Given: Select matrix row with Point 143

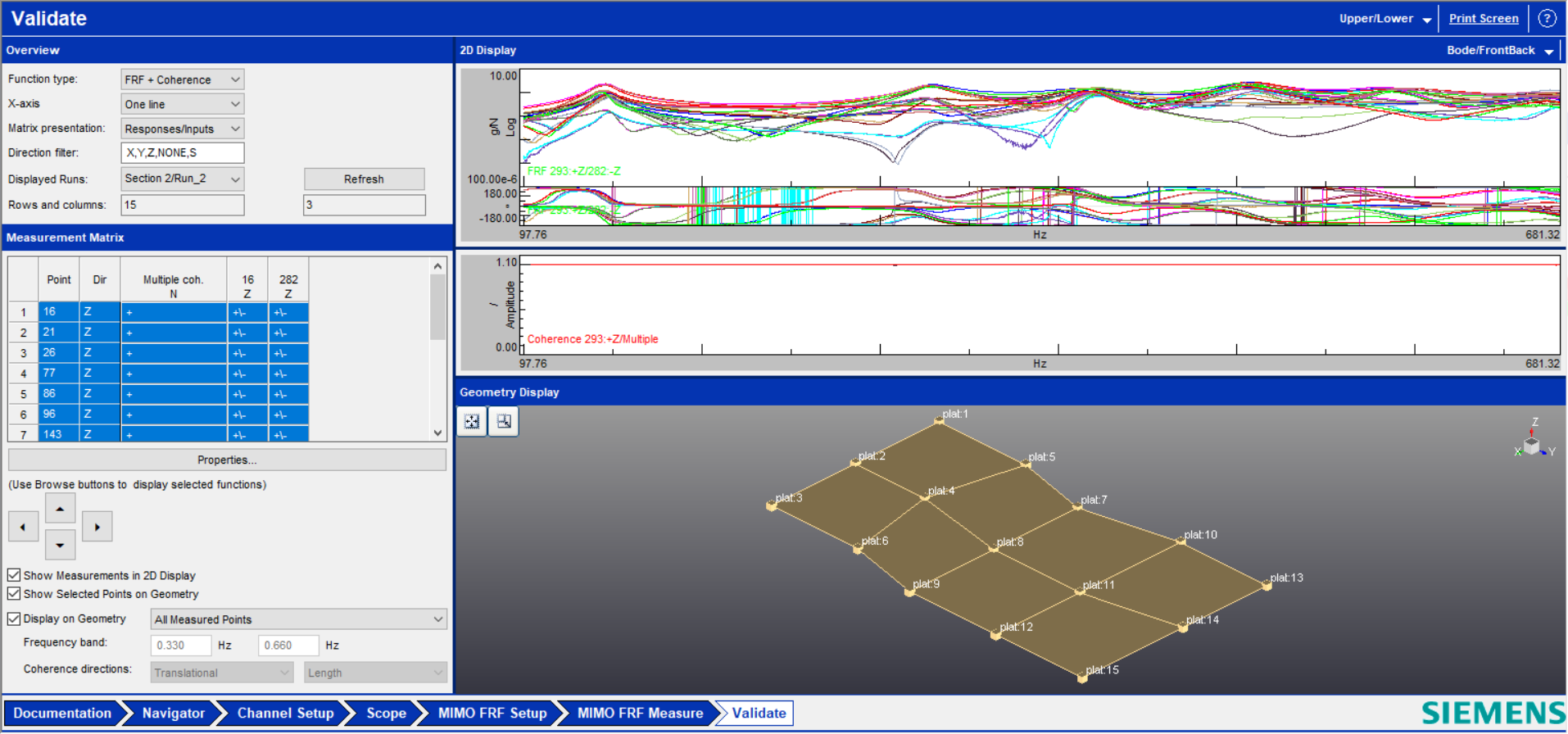Looking at the screenshot, I should click(x=158, y=433).
